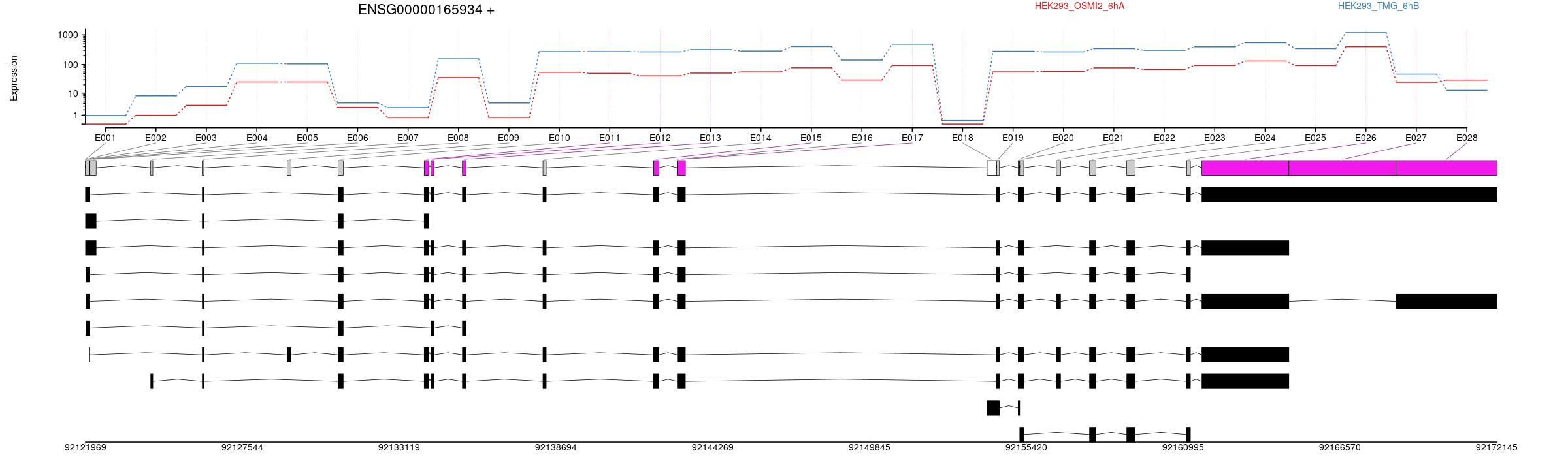Select exon label E021

(1113, 138)
